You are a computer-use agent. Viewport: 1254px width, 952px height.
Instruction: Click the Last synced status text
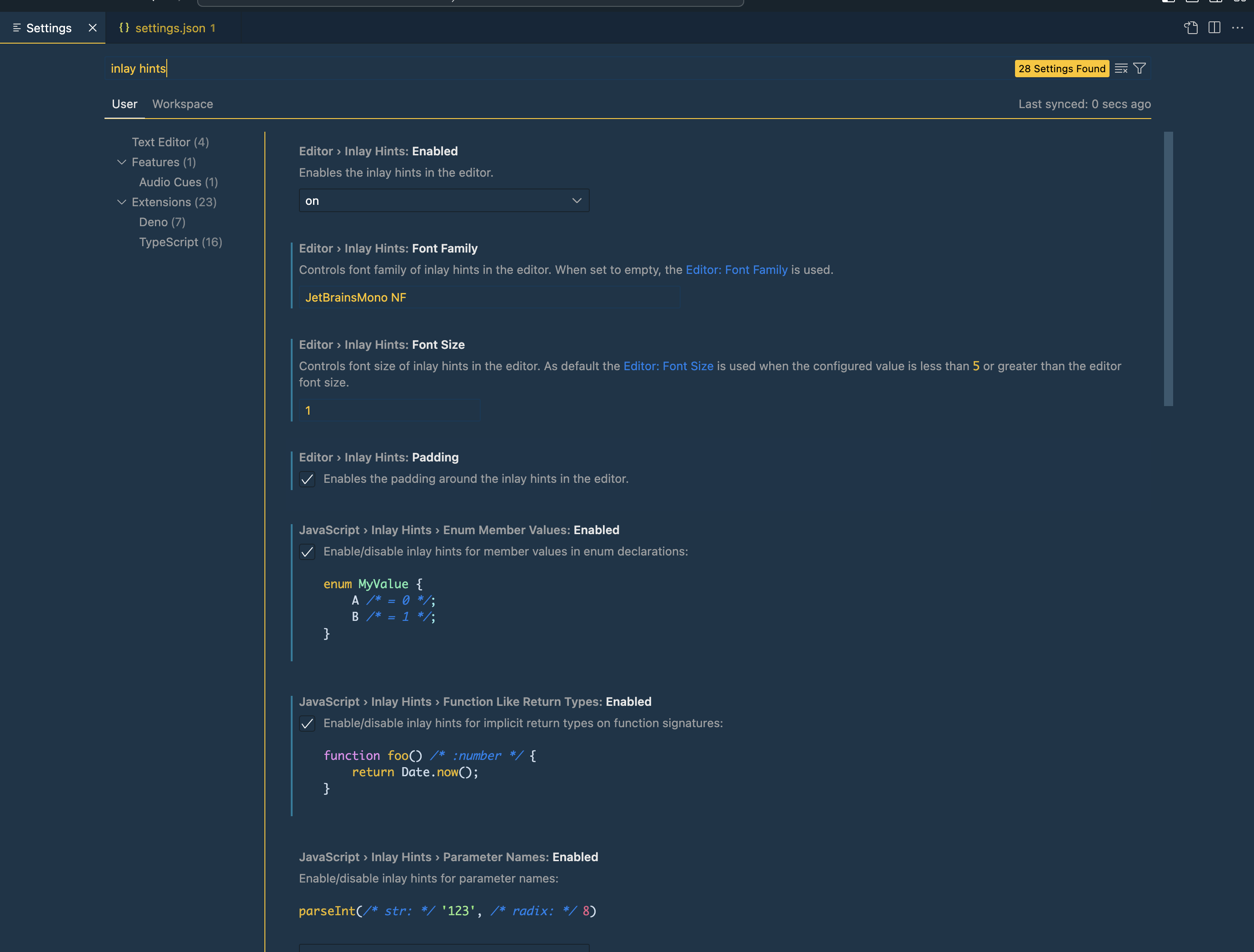1085,104
